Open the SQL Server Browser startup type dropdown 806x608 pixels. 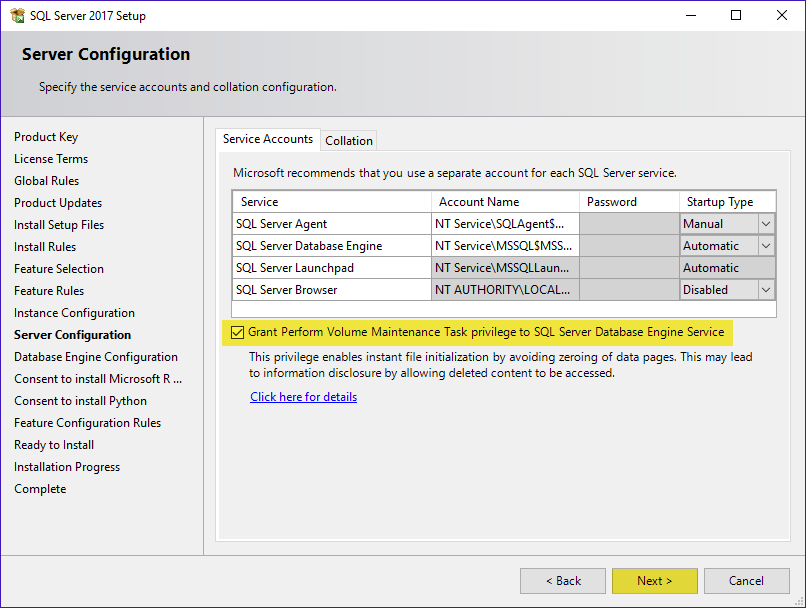coord(765,290)
